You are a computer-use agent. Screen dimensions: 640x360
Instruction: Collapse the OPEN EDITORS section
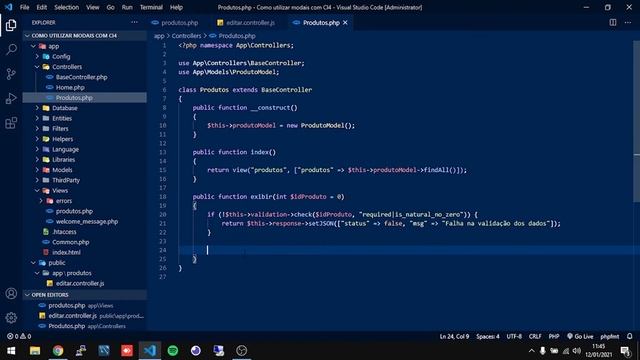pyautogui.click(x=85, y=295)
